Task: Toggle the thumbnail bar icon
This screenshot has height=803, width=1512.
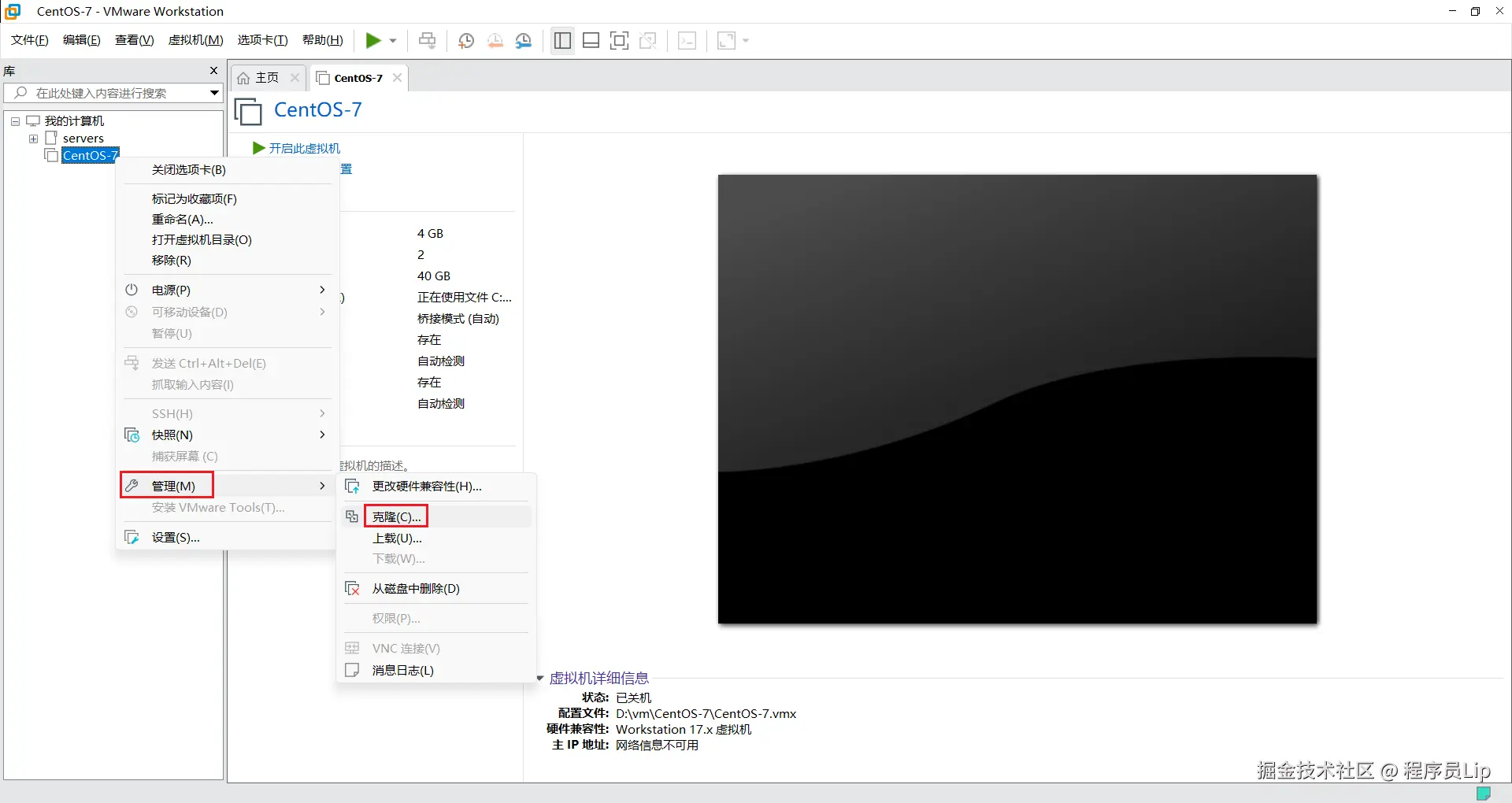Action: point(591,40)
